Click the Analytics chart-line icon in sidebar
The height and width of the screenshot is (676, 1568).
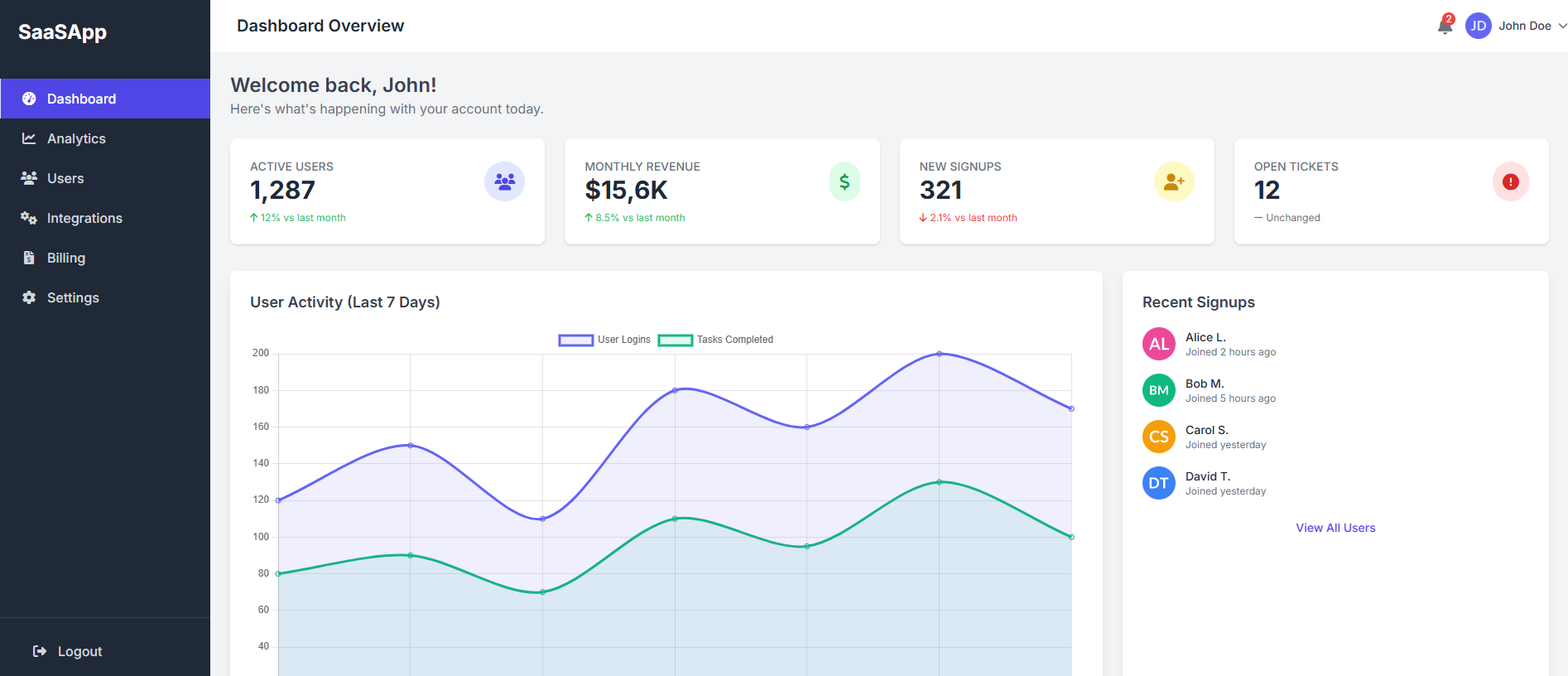click(29, 138)
